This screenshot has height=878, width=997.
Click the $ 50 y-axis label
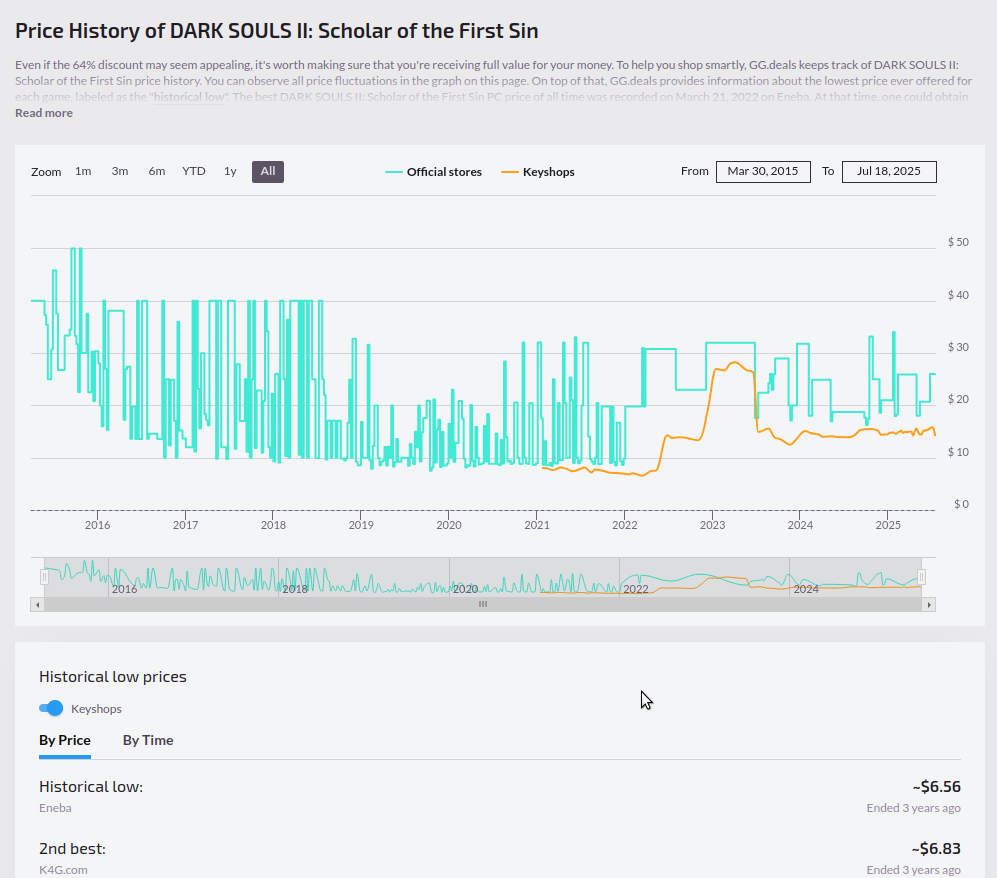958,242
